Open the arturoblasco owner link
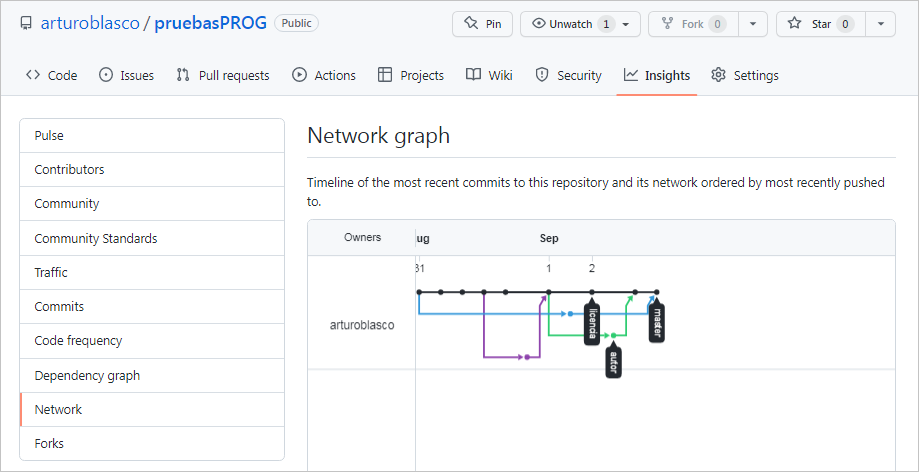 tap(90, 23)
